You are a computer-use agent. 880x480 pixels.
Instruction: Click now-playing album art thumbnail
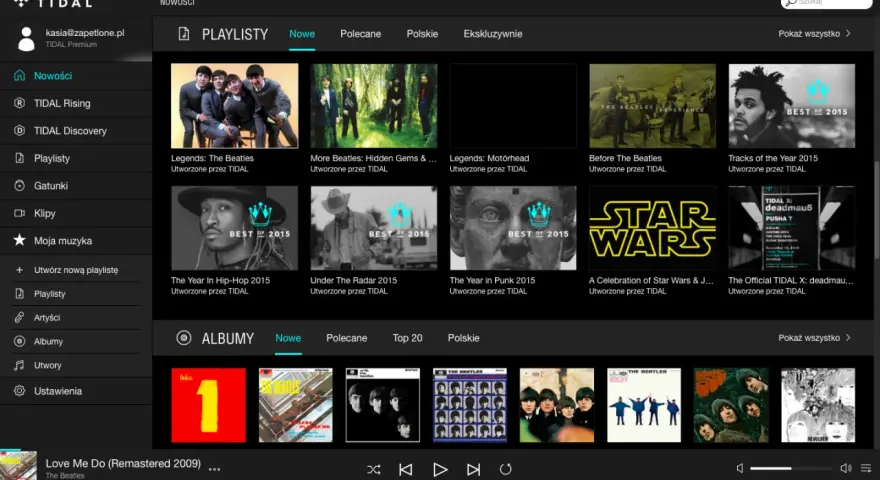tap(18, 465)
